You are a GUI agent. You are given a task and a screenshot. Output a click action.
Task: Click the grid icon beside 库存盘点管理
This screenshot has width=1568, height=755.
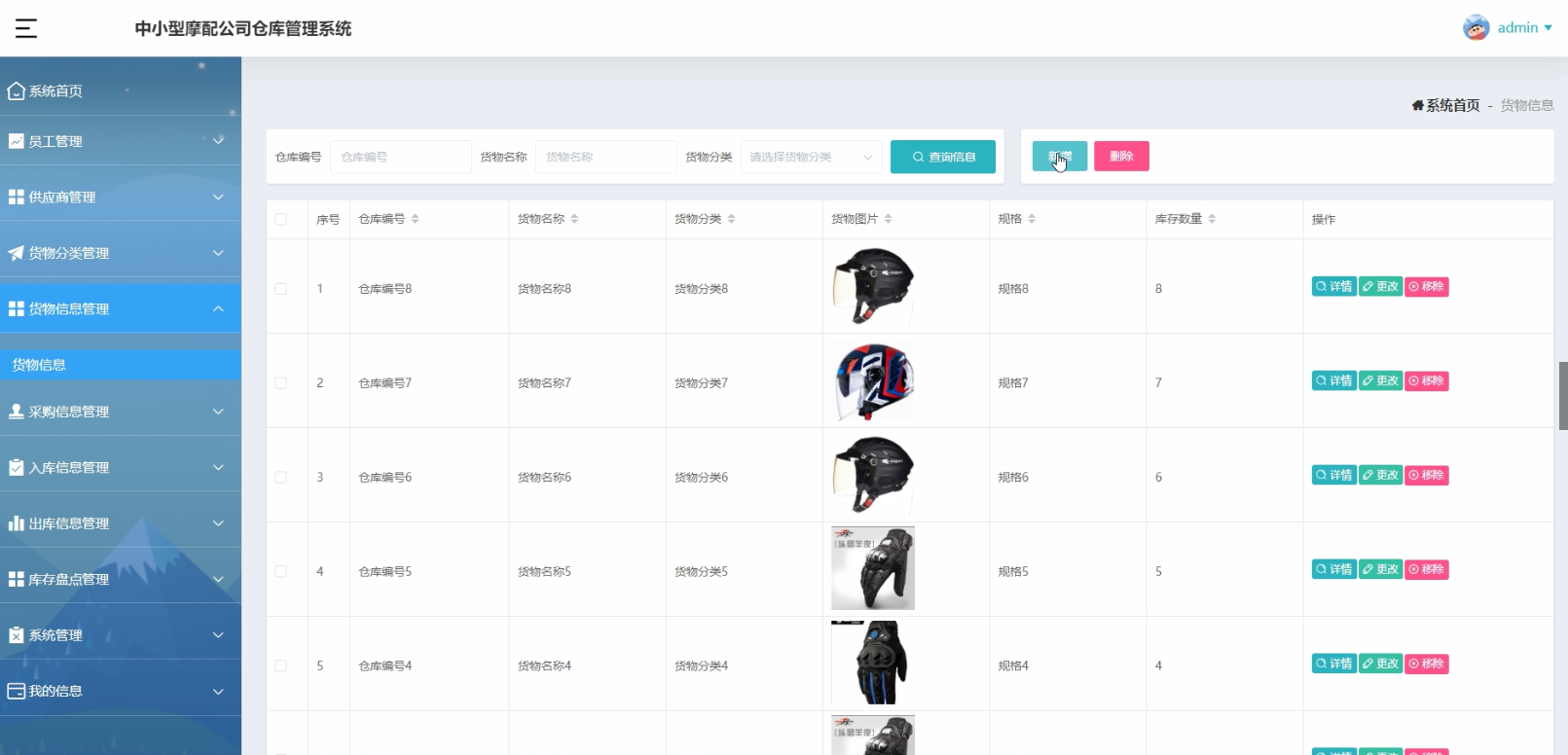[16, 579]
